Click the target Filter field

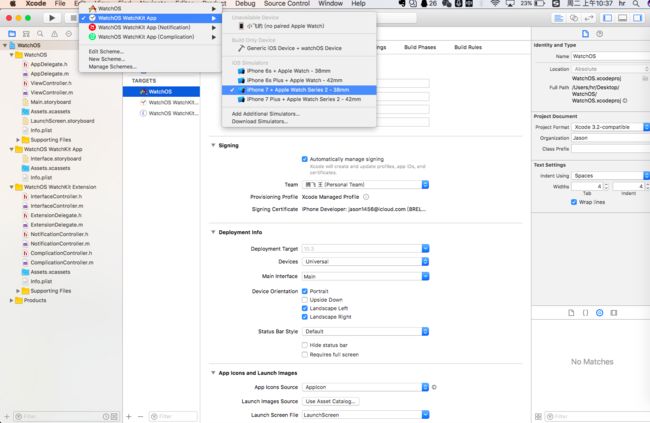click(x=173, y=416)
